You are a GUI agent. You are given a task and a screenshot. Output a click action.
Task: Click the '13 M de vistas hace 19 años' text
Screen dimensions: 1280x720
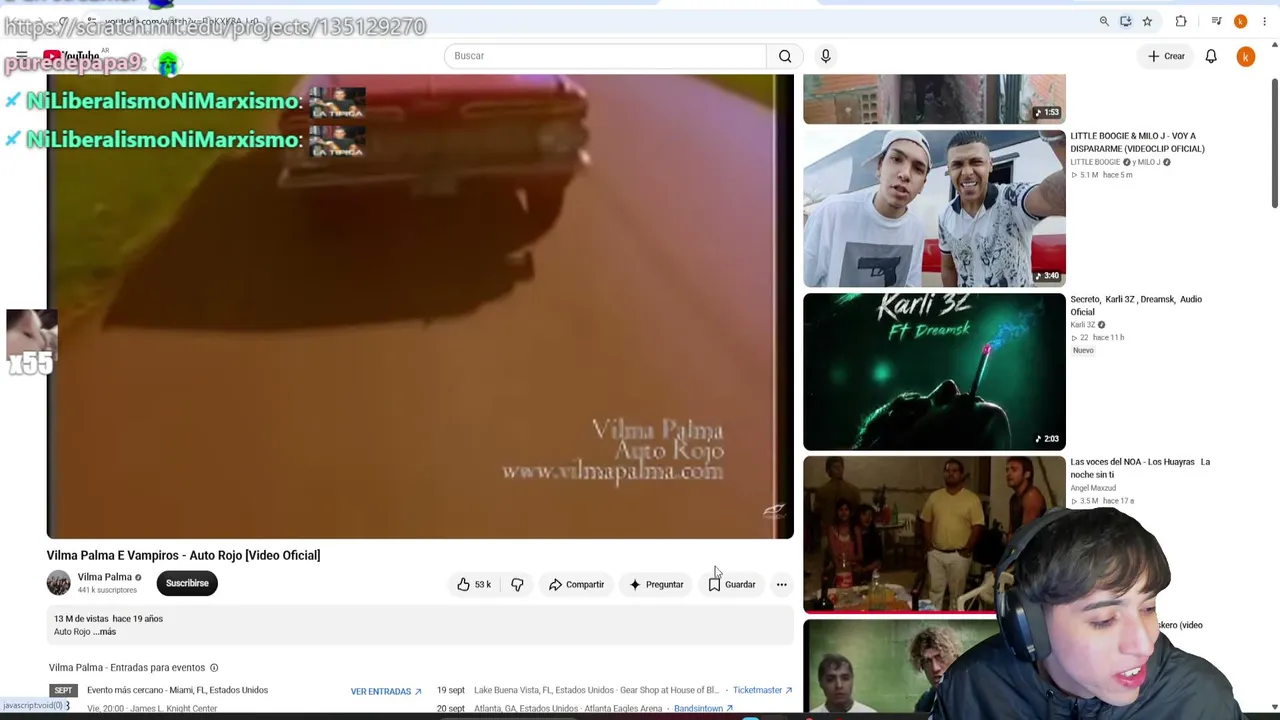[x=108, y=619]
